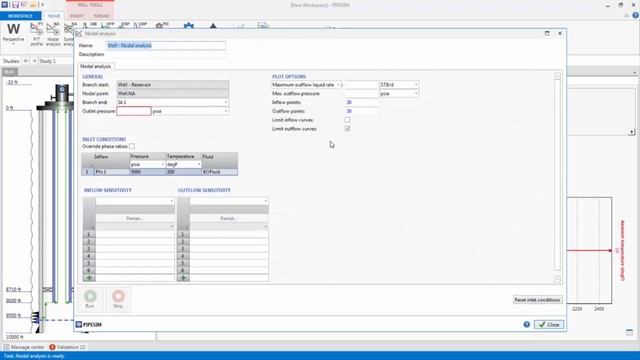Click the Description text field
Viewport: 640px width, 360px height.
click(x=166, y=54)
